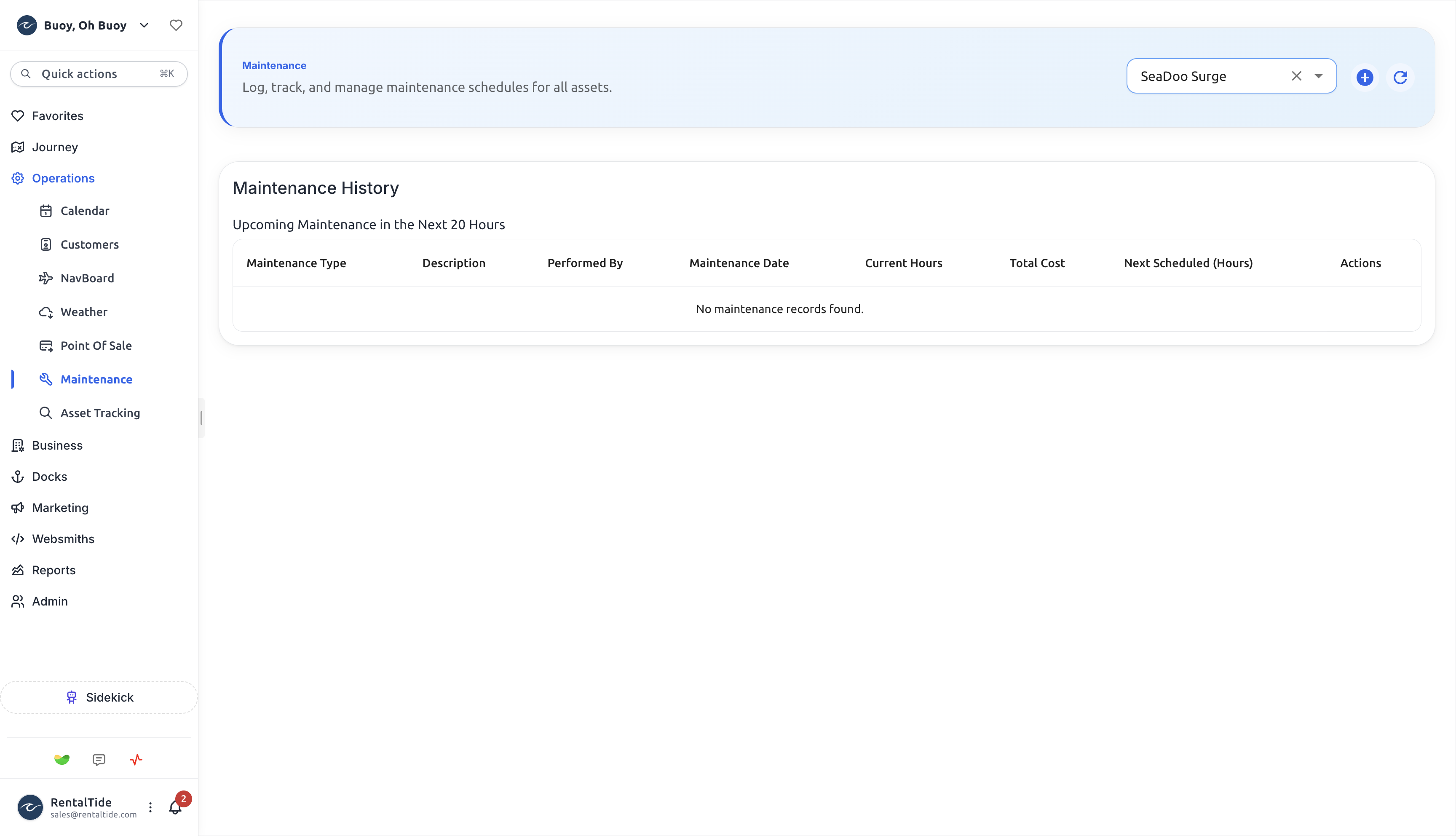This screenshot has width=1456, height=836.
Task: Expand the Admin section
Action: tap(50, 601)
